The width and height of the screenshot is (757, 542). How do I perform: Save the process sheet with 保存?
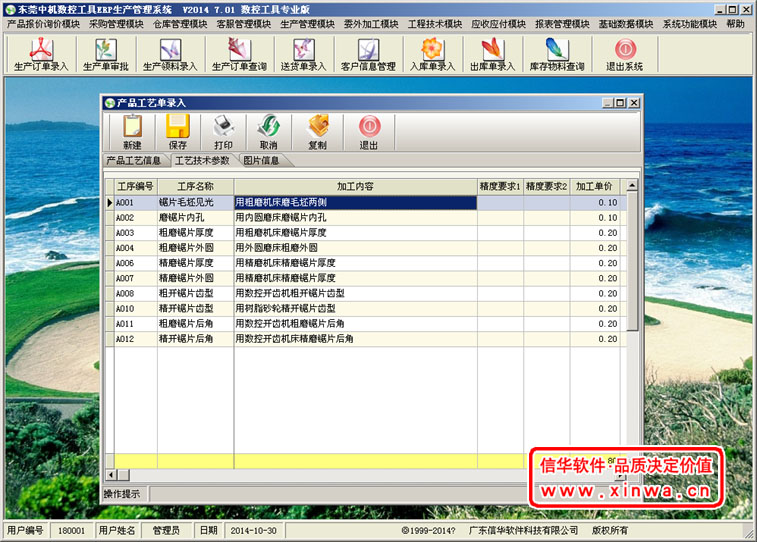click(178, 132)
